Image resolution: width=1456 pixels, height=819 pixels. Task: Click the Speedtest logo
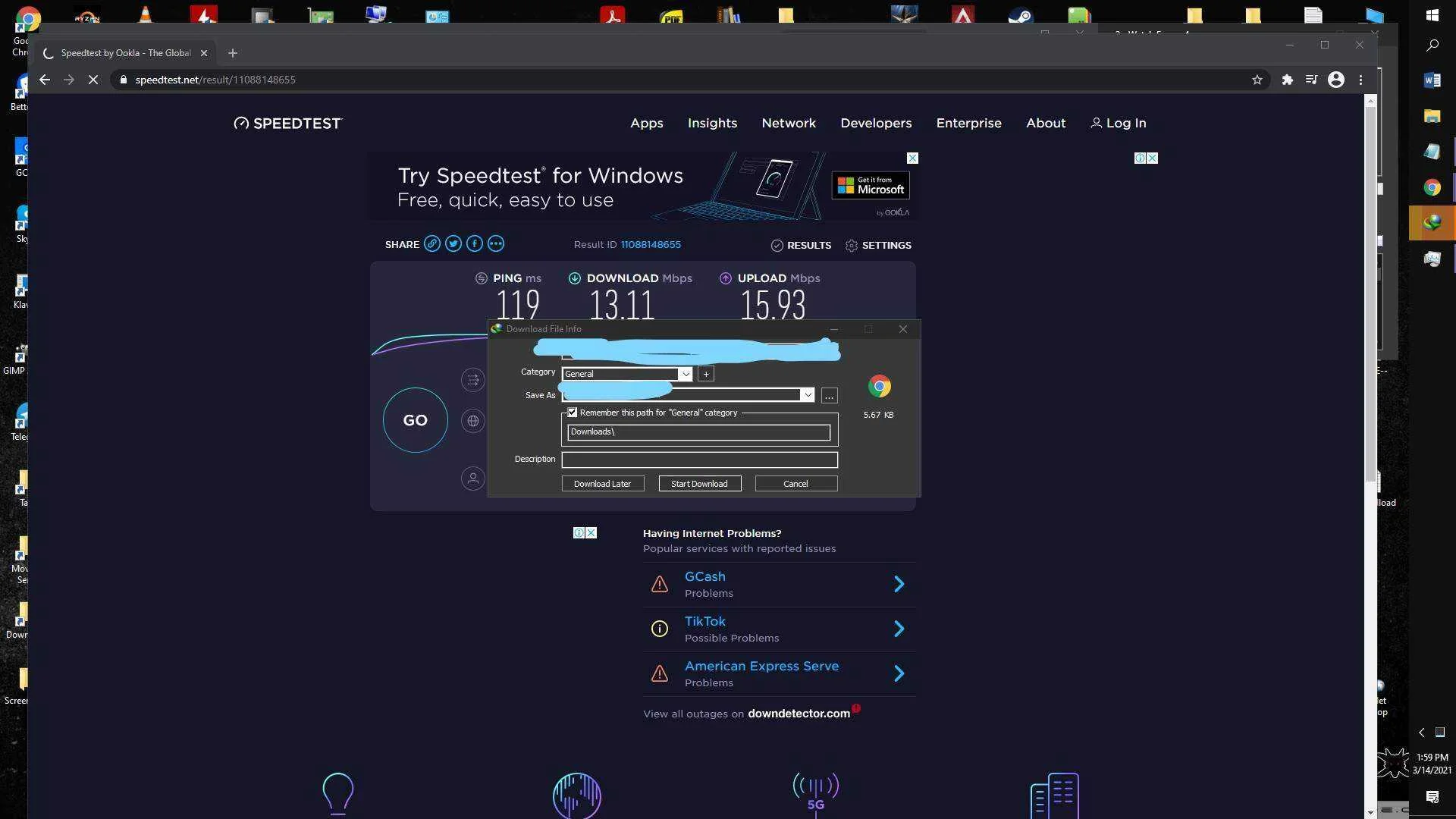tap(288, 124)
